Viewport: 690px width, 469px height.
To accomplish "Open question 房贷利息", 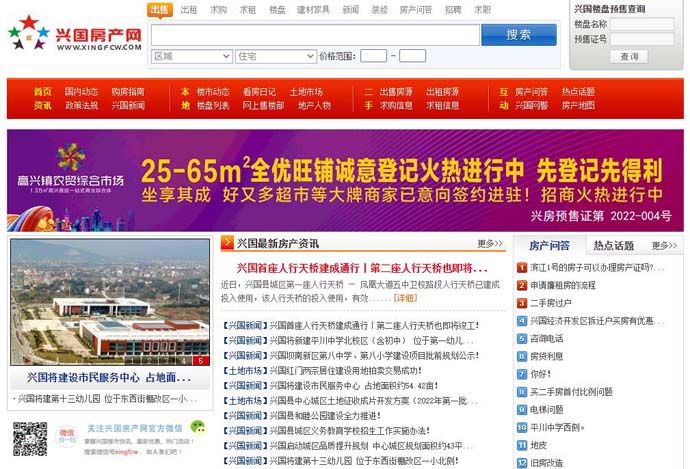I will point(547,356).
